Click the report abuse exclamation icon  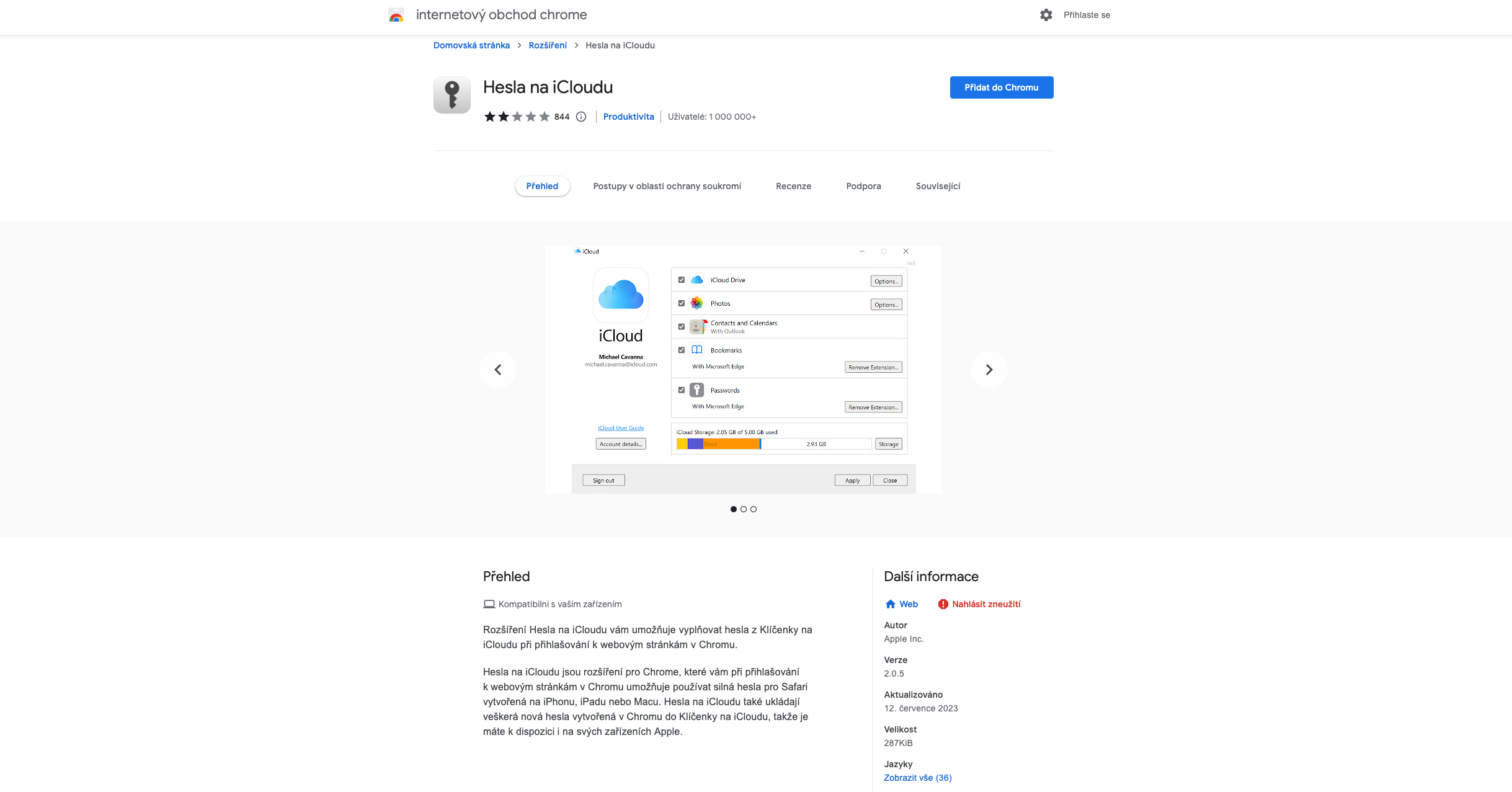coord(943,604)
